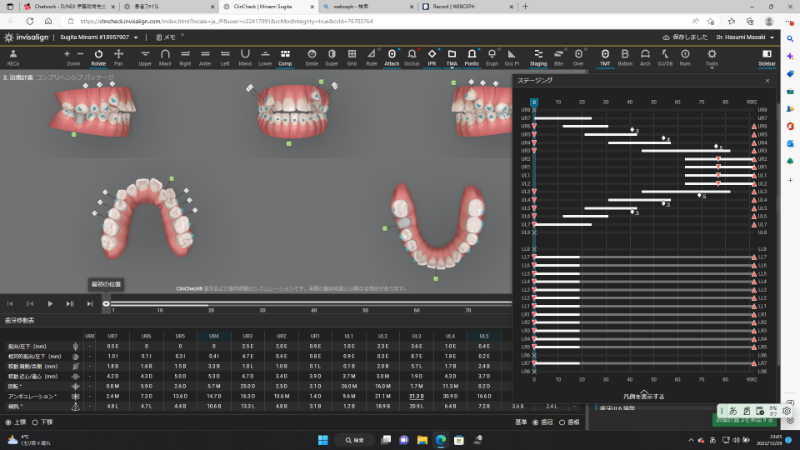Toggle the IPR display
800x450 pixels.
pos(432,55)
